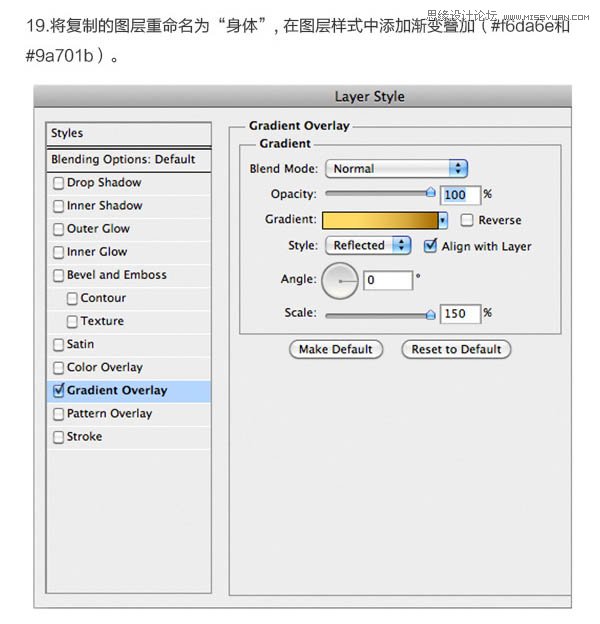Click the Opacity slider handle

point(430,193)
